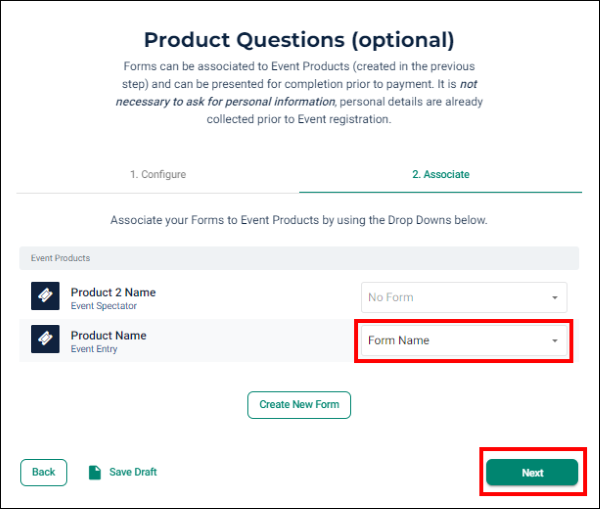Click the Event Spectator subtitle
The width and height of the screenshot is (600, 509).
pos(104,306)
